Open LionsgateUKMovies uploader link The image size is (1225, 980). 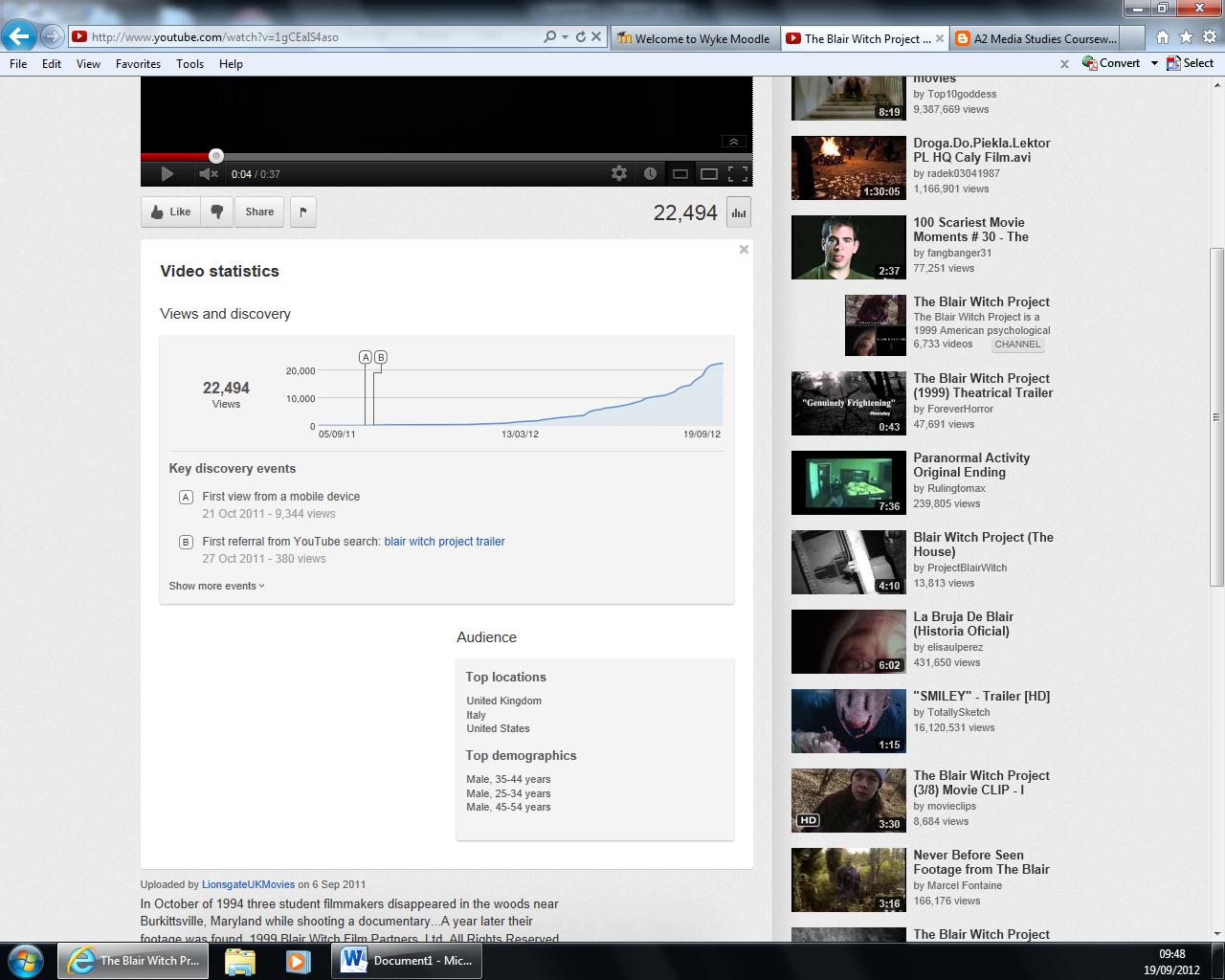coord(248,884)
